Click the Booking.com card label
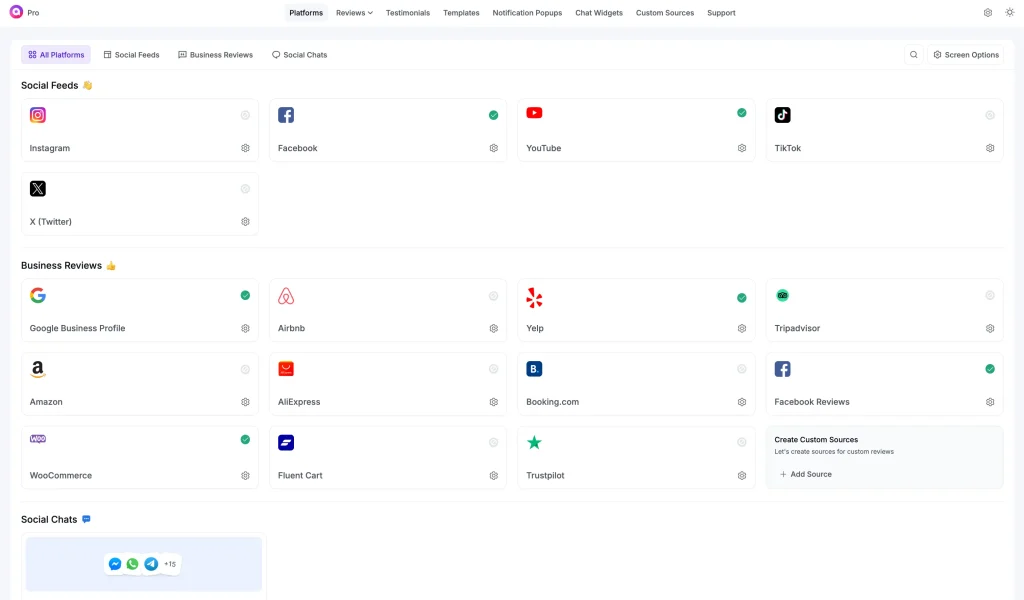The image size is (1024, 600). click(552, 402)
